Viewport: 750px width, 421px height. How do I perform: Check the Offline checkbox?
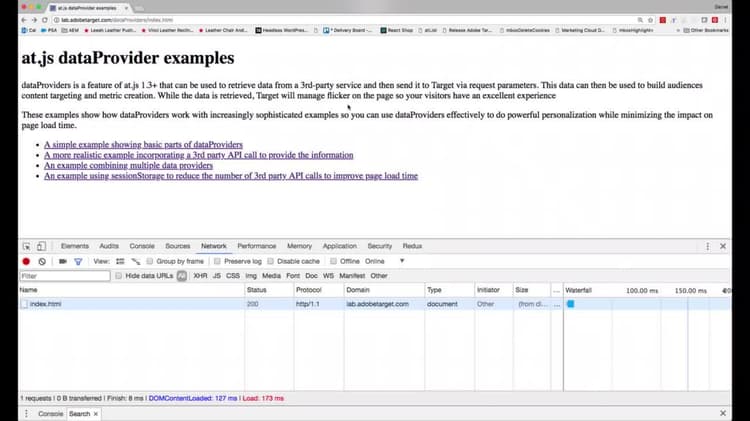333,261
